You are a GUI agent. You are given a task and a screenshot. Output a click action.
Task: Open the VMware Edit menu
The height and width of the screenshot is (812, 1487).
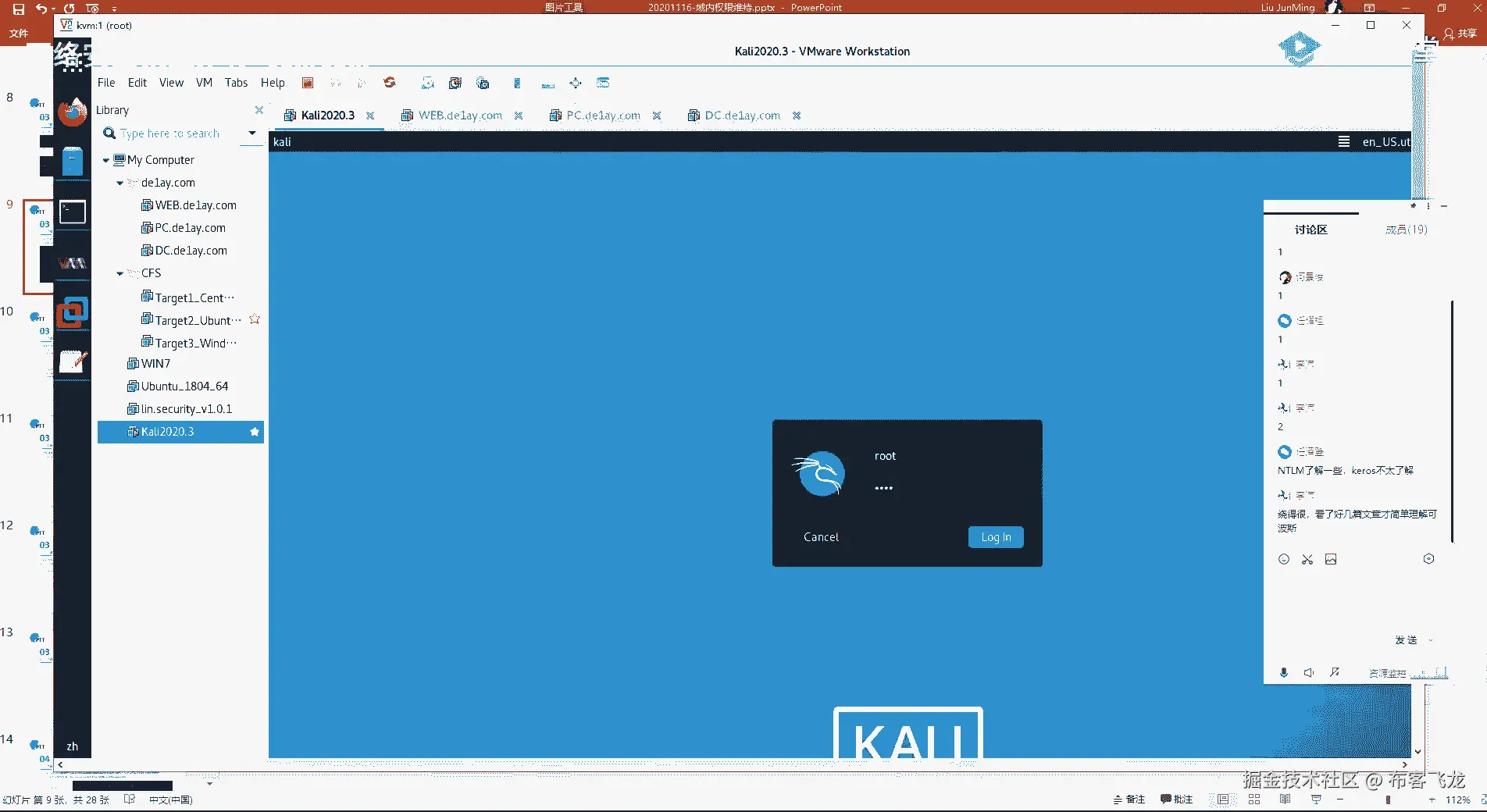[137, 83]
